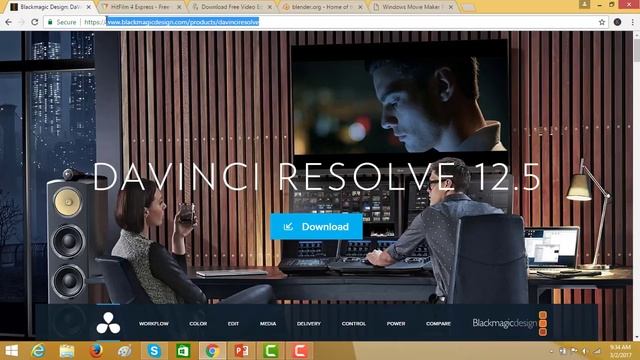The width and height of the screenshot is (640, 360).
Task: Show hidden system tray icons
Action: point(551,351)
